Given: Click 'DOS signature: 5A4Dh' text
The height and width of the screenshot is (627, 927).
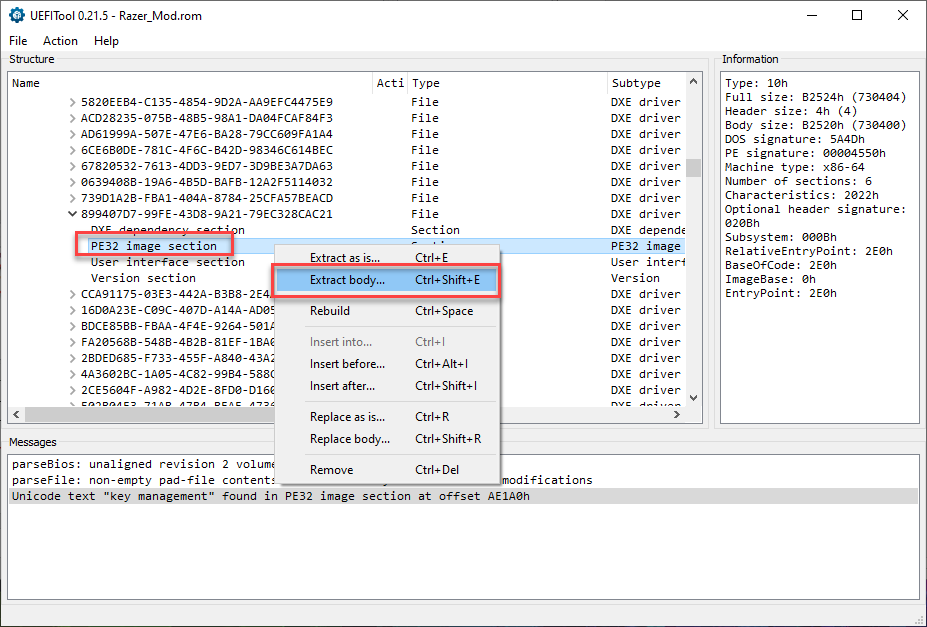Looking at the screenshot, I should [x=795, y=139].
